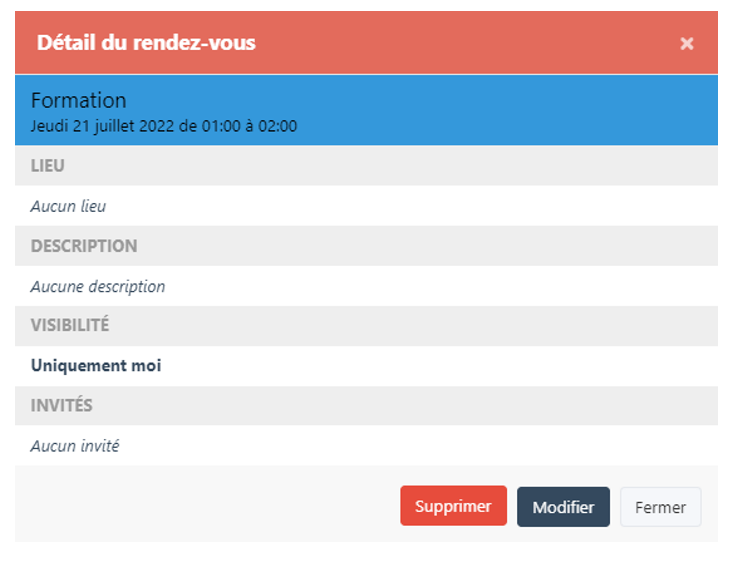The width and height of the screenshot is (736, 565).
Task: Click the 'Uniquement moi' visibility value
Action: click(96, 366)
